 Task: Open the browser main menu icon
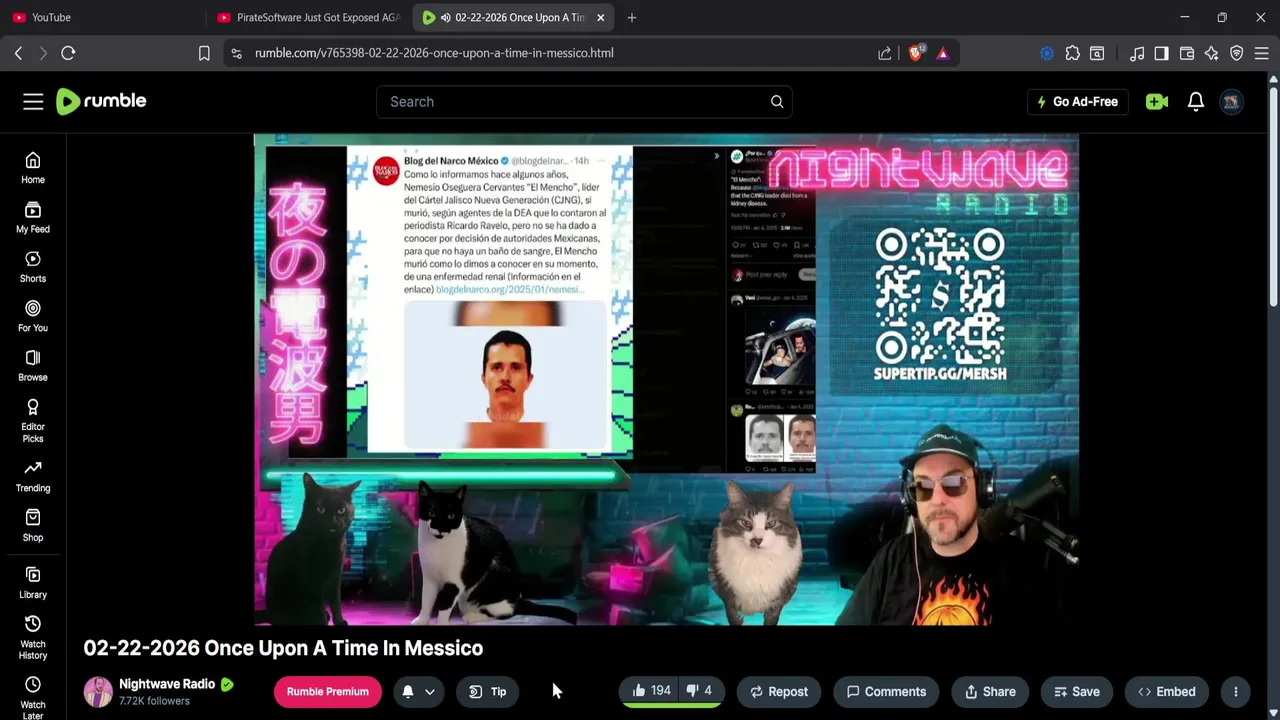(1262, 53)
